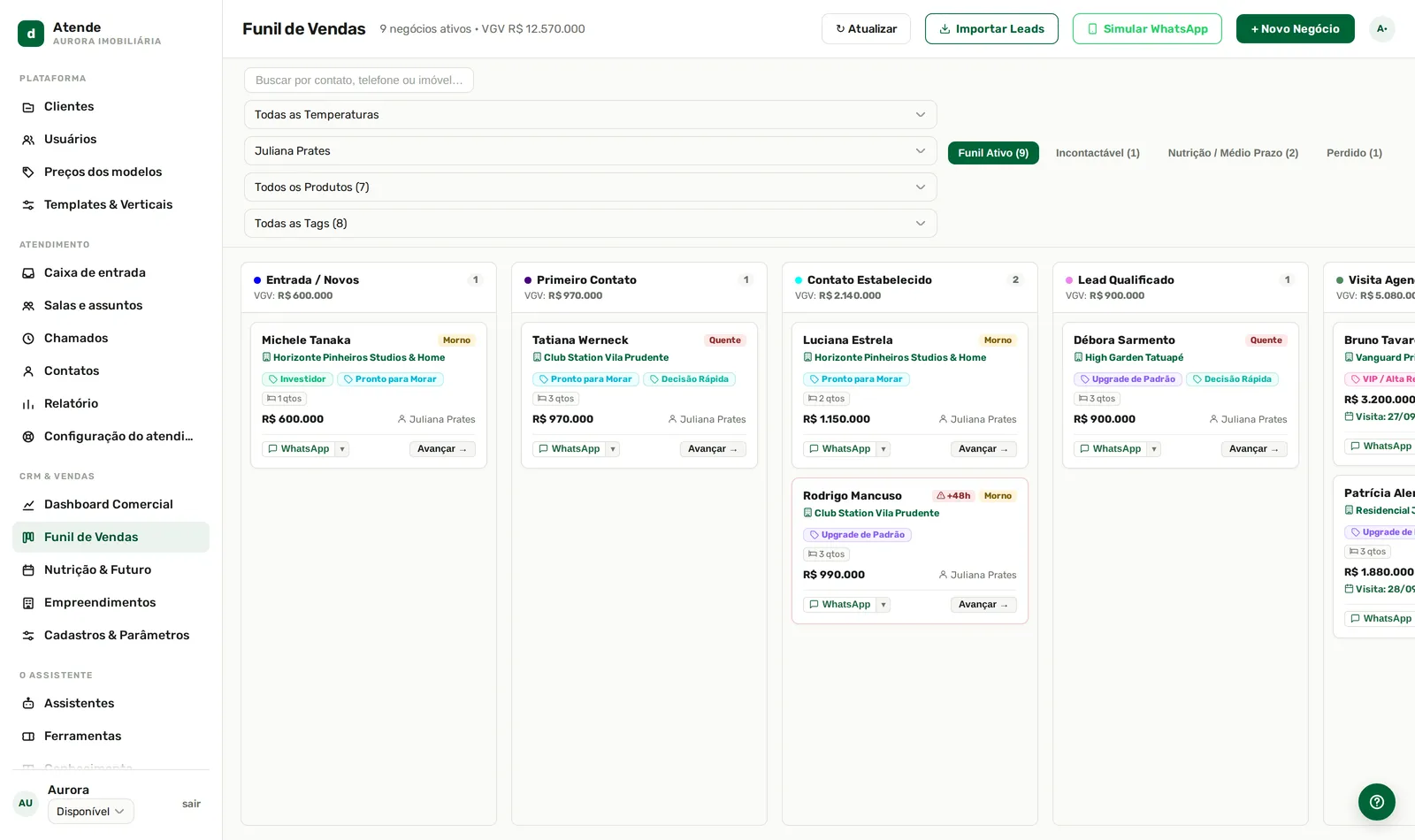Open Empreendimentos page
Screen dimensions: 1415x840
point(111,602)
